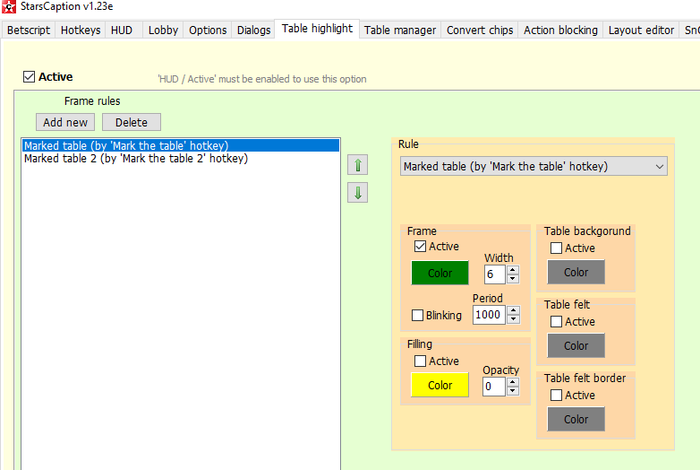Select the highlighted 'Marked table' rule row
700x470 pixels.
tap(181, 146)
